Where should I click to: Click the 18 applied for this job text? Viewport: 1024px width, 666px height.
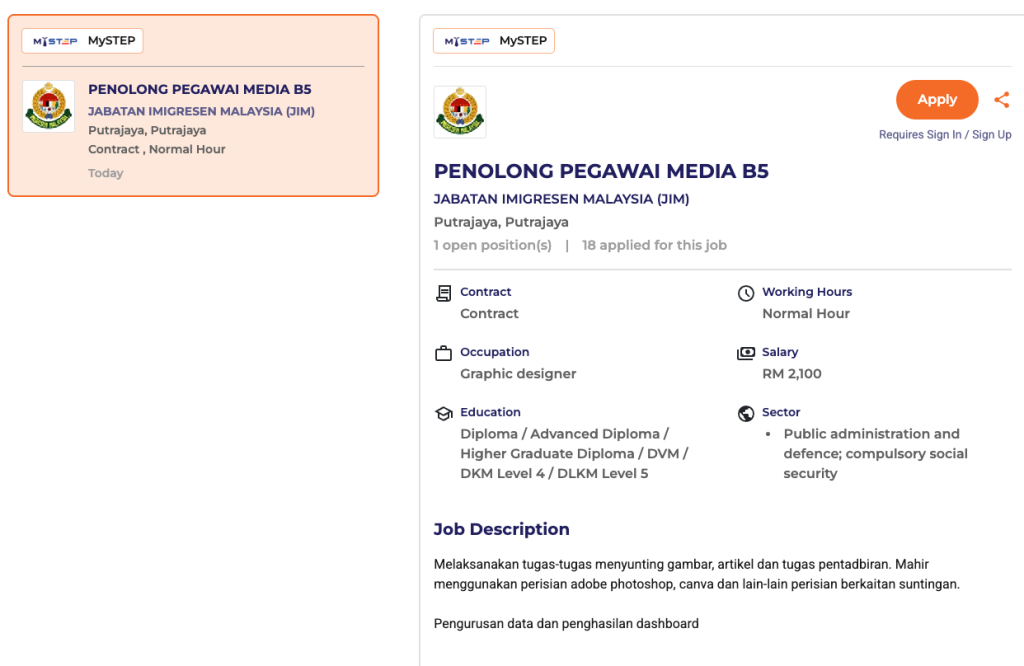[654, 245]
